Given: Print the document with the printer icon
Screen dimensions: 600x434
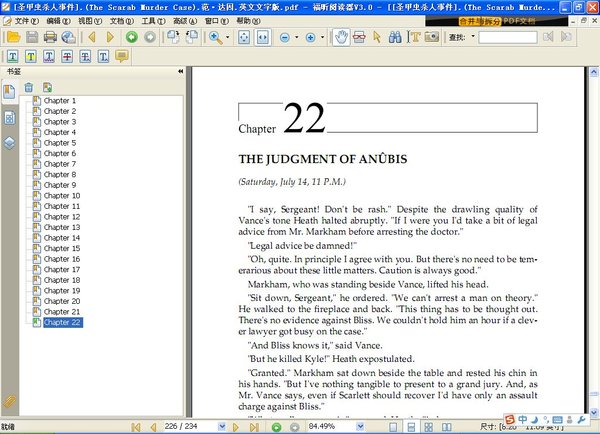Looking at the screenshot, I should (x=50, y=37).
